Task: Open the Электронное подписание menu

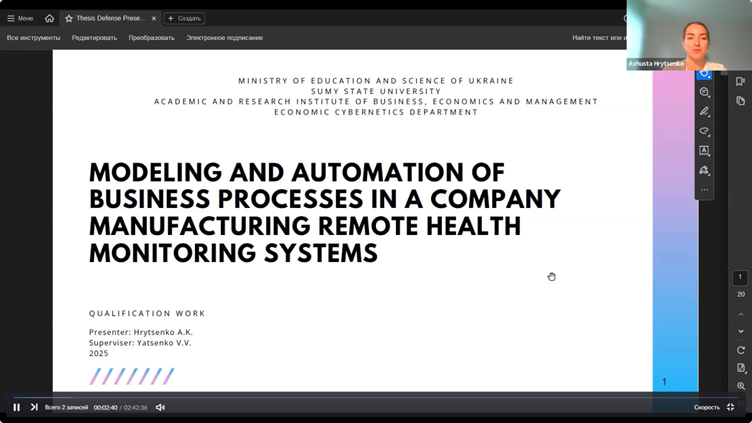Action: coord(224,37)
